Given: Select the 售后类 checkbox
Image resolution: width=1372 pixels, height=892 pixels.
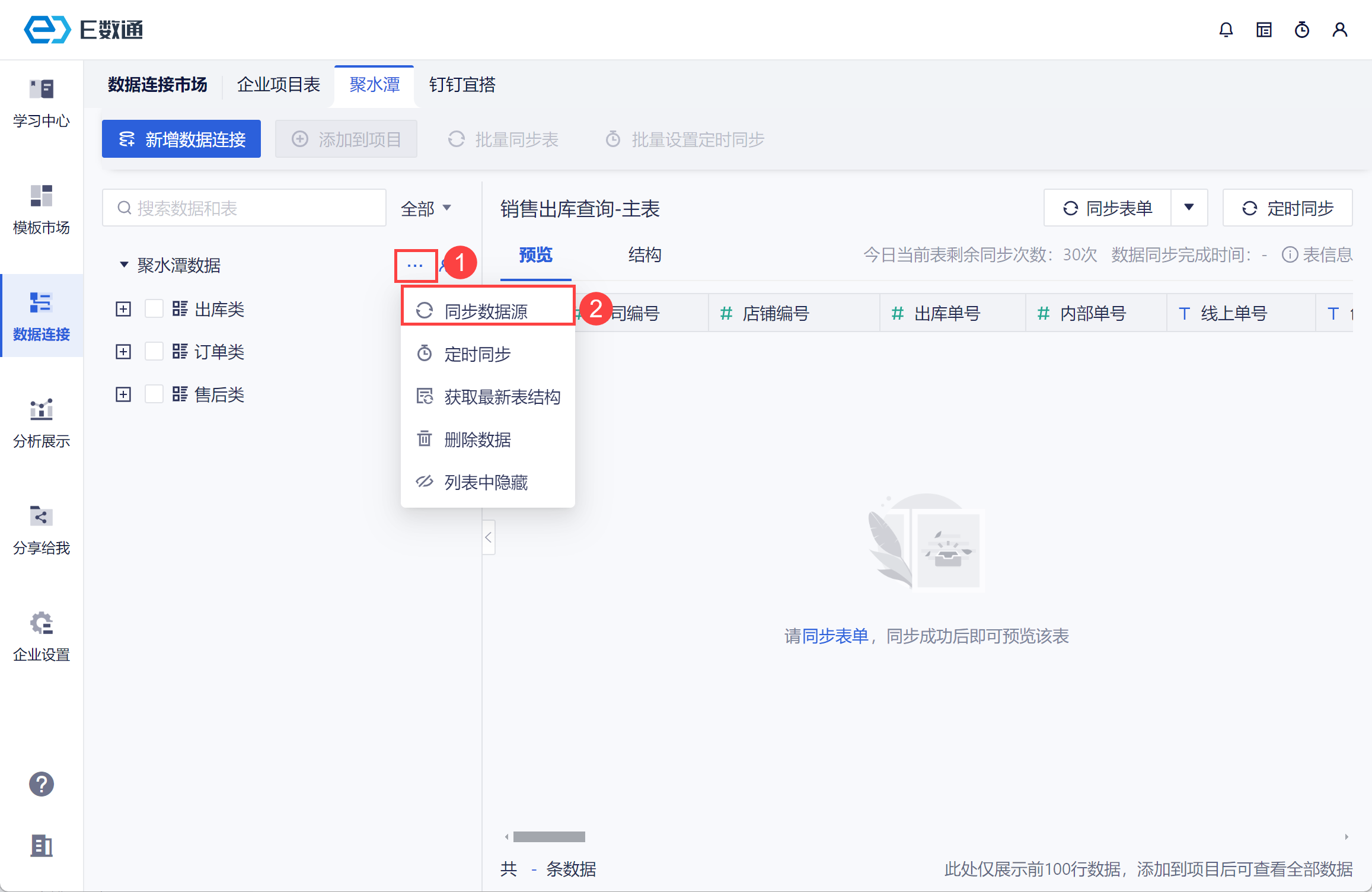Looking at the screenshot, I should (154, 394).
